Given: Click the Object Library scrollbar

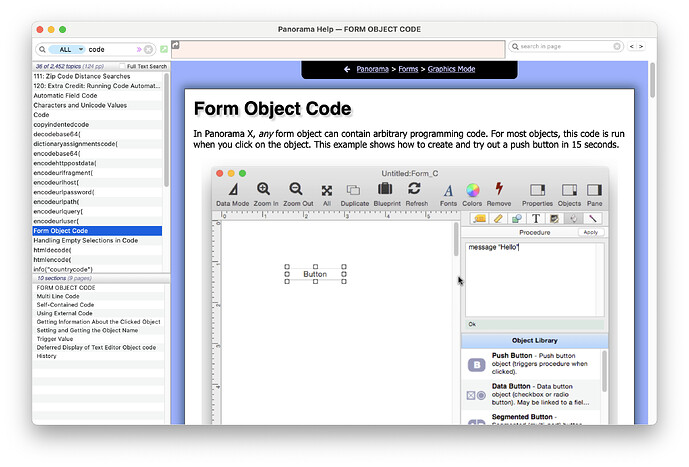Looking at the screenshot, I should click(x=605, y=371).
